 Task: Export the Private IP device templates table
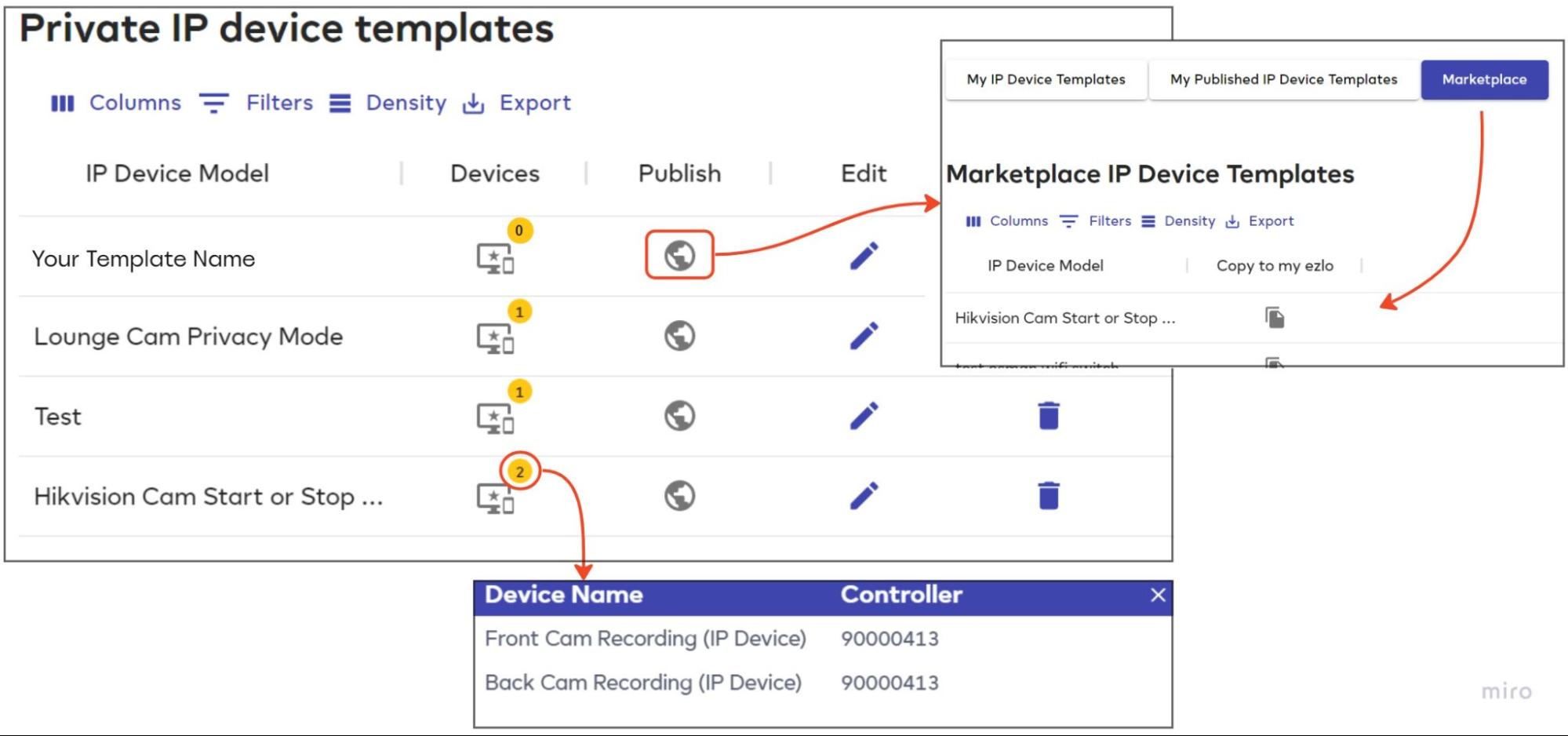pyautogui.click(x=517, y=103)
